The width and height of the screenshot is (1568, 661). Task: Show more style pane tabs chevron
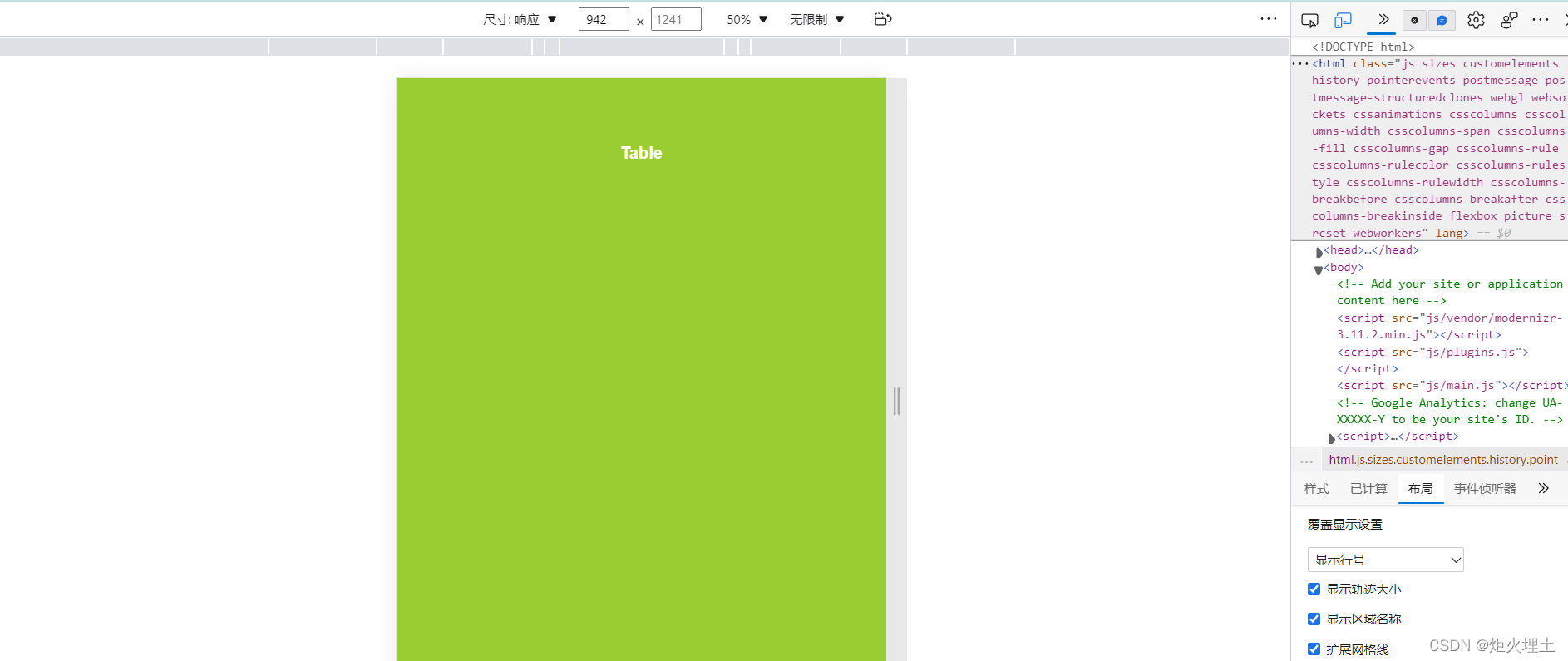pos(1544,489)
